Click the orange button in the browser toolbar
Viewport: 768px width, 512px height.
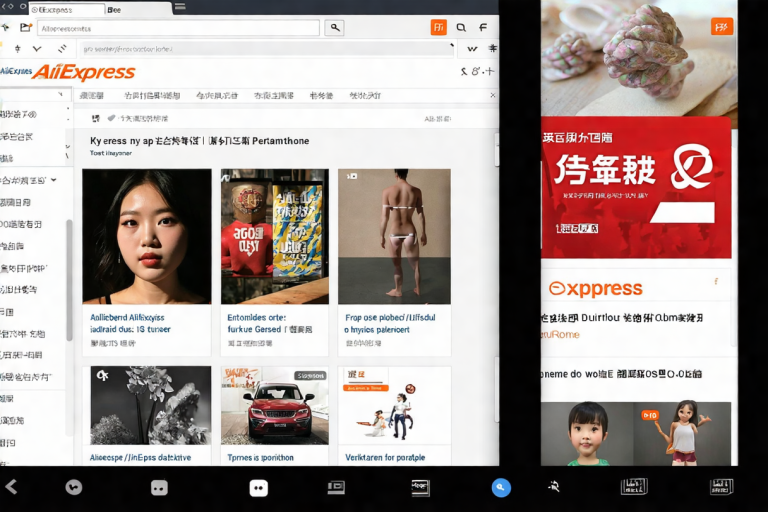(x=438, y=27)
